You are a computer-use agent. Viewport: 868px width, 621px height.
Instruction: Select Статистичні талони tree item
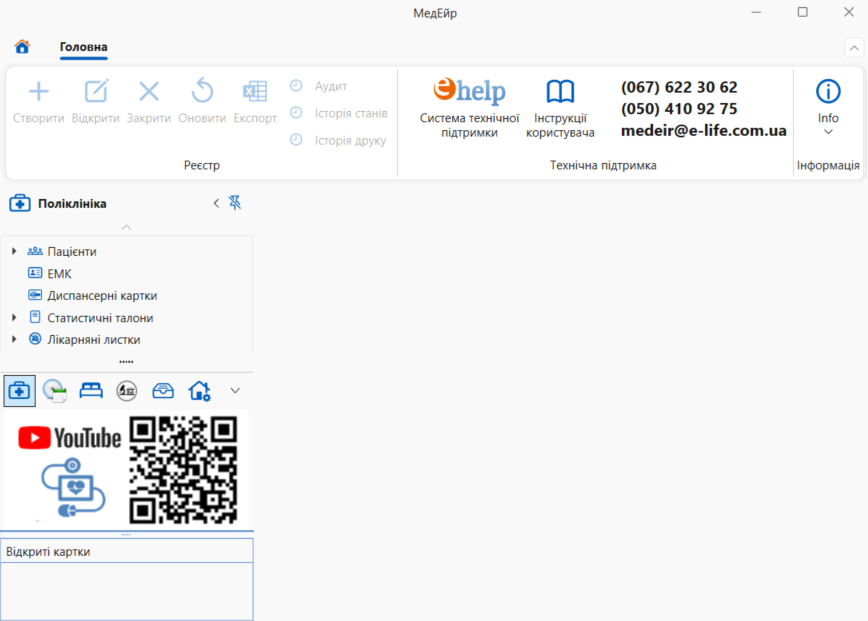point(100,318)
